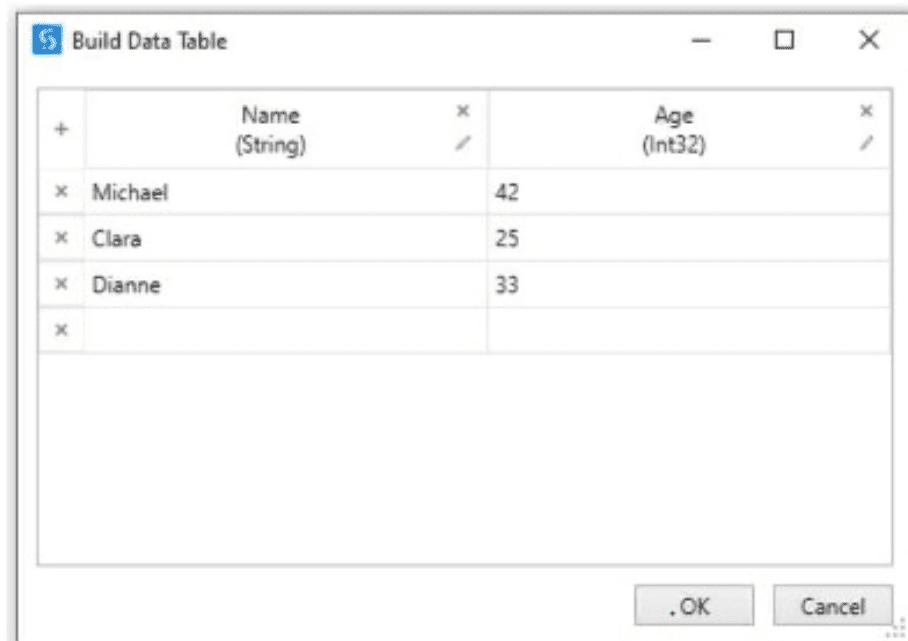The height and width of the screenshot is (641, 908).
Task: Discard changes with the Cancel button
Action: pyautogui.click(x=833, y=606)
